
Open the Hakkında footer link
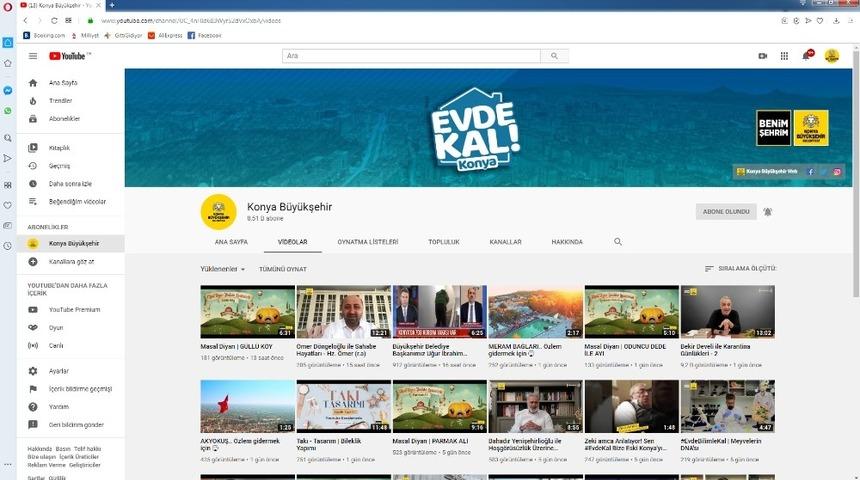(x=39, y=449)
